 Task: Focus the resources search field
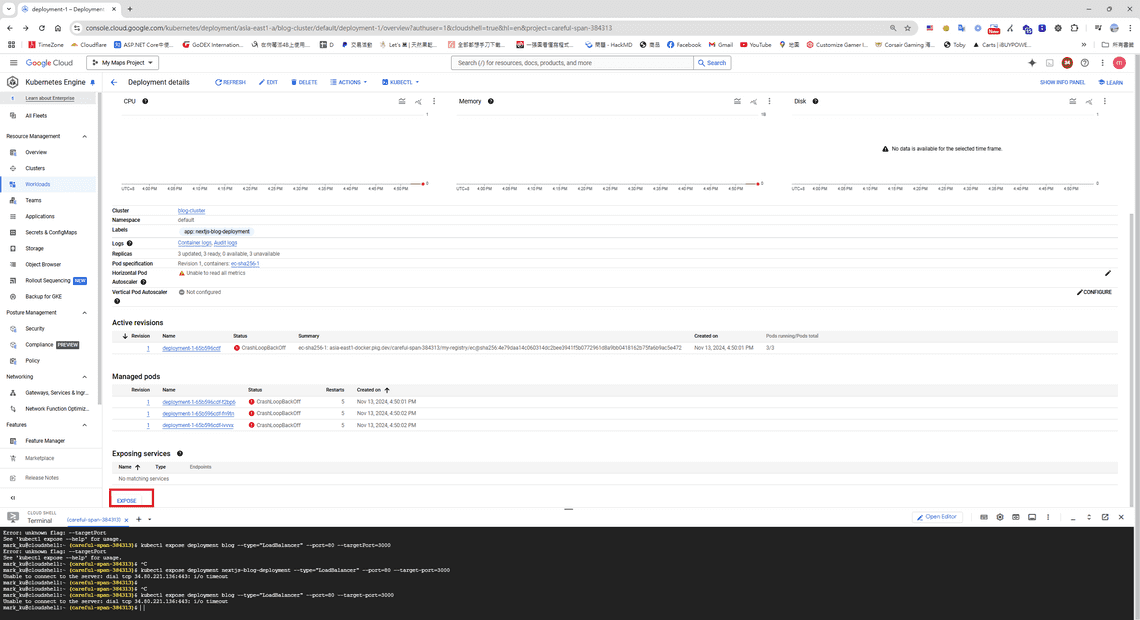(572, 63)
